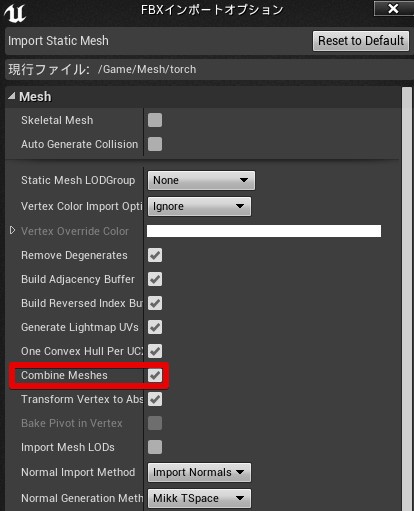Click the vertical scrollbar of options panel
This screenshot has height=511, width=414.
click(x=407, y=299)
